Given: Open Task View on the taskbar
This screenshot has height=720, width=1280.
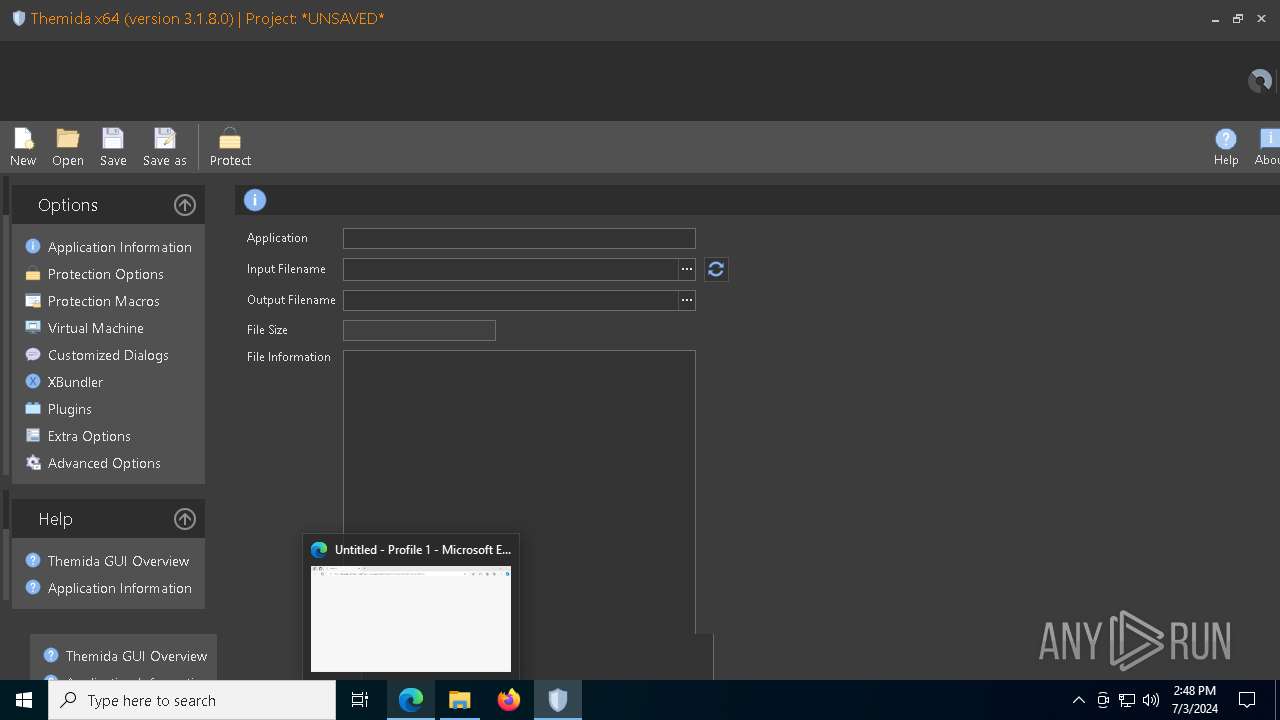Looking at the screenshot, I should [360, 700].
